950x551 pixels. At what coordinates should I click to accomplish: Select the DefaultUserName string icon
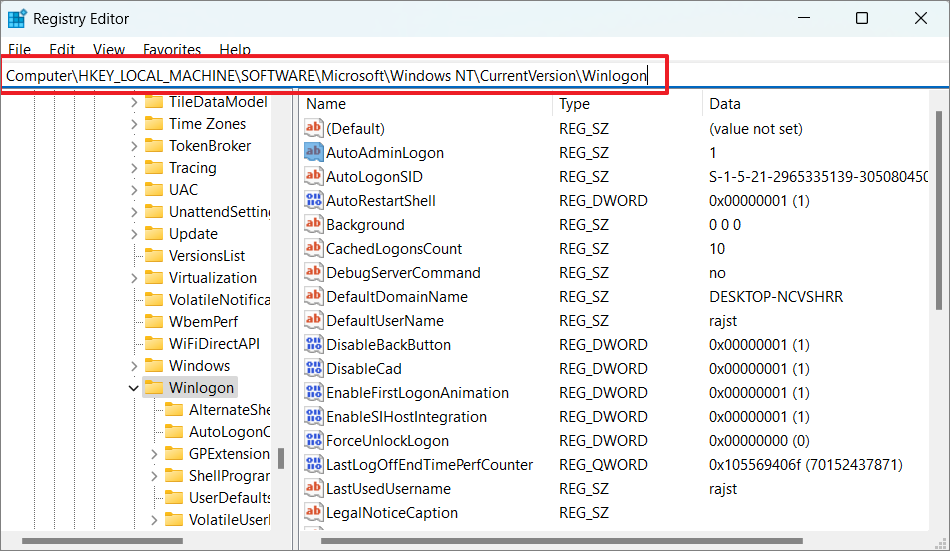coord(313,320)
